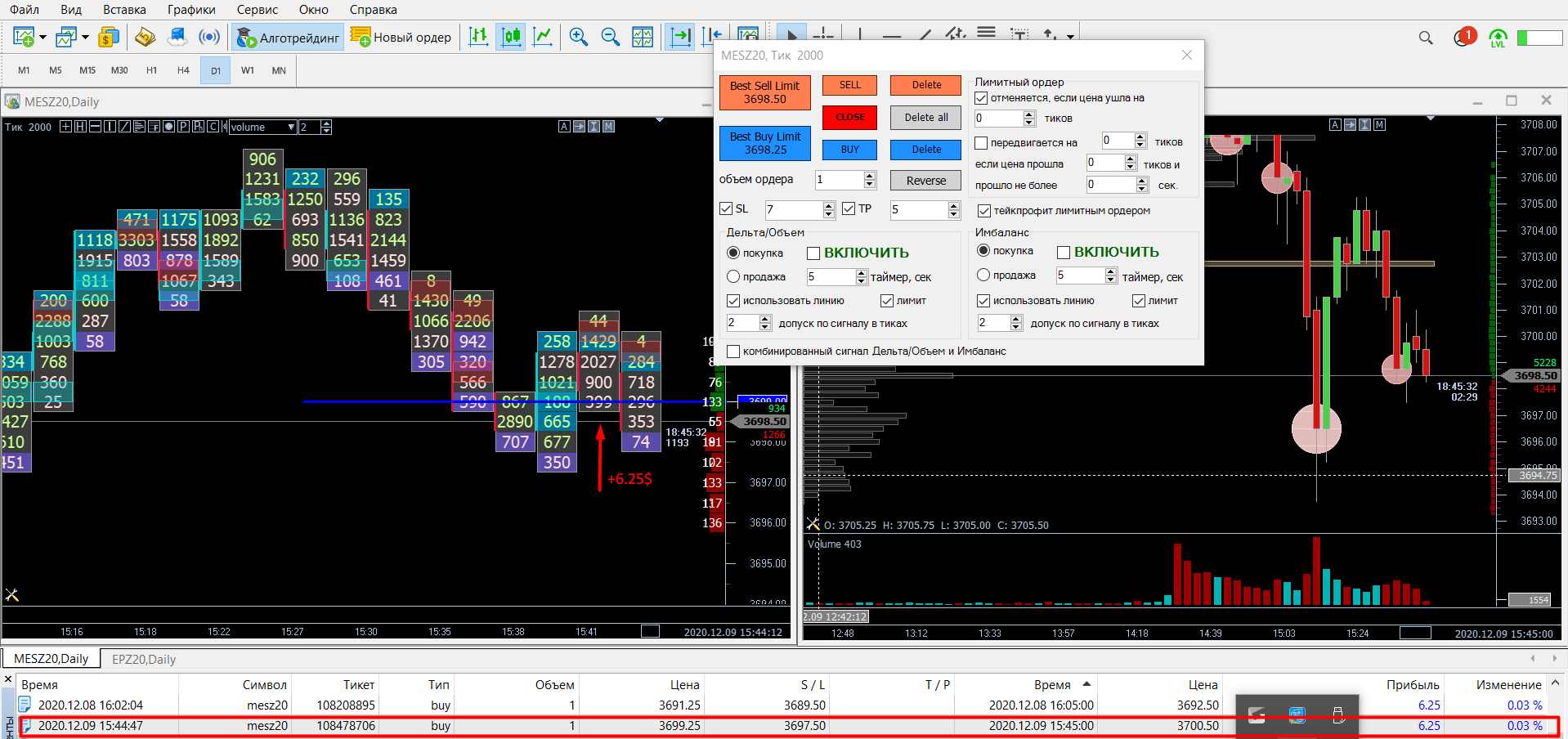
Task: Enable the combined Дельта/Объем и Имбаланс signal
Action: [x=733, y=352]
